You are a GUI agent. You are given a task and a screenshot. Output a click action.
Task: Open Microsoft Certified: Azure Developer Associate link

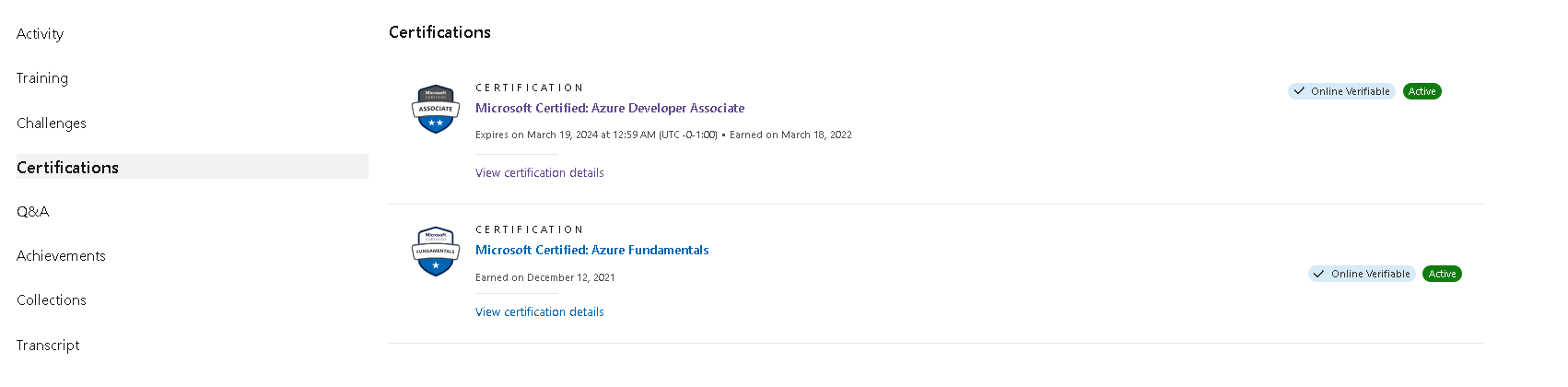pos(610,108)
